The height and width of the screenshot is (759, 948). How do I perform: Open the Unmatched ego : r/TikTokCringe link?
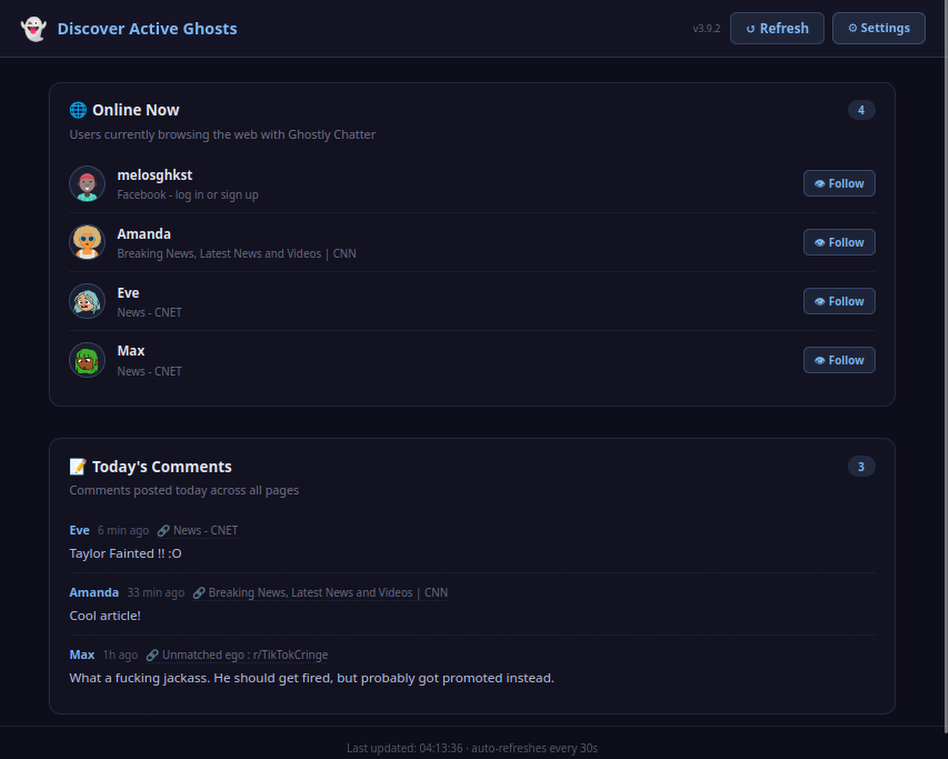pyautogui.click(x=237, y=655)
